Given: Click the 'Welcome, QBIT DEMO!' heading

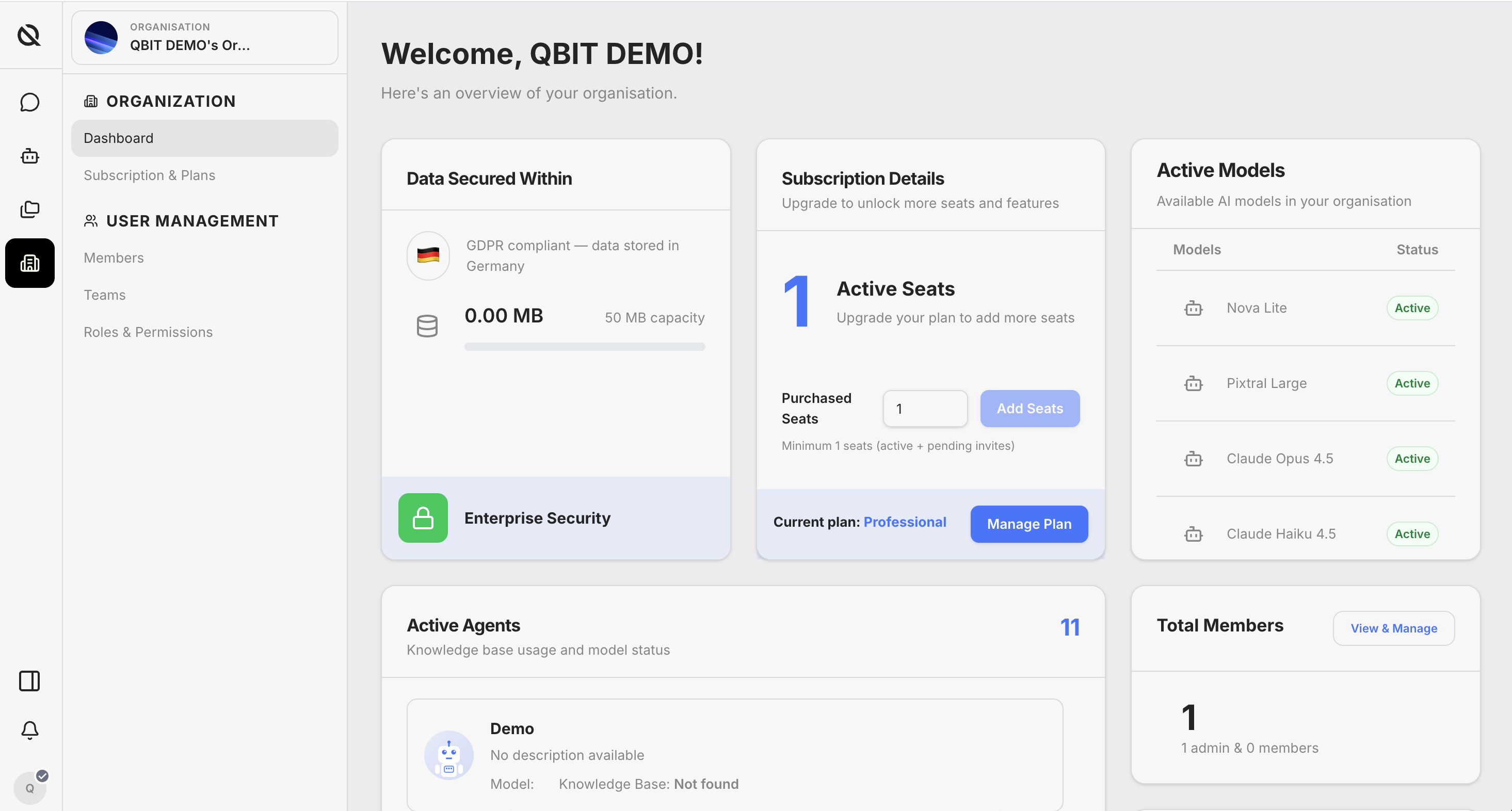Looking at the screenshot, I should pos(542,54).
